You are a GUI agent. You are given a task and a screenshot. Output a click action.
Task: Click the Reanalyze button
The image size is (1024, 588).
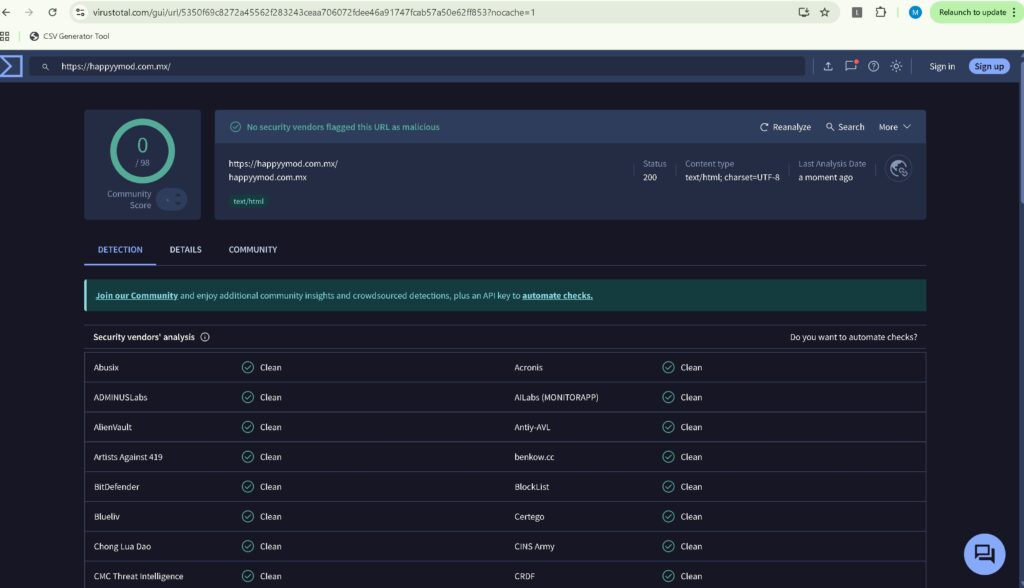(x=785, y=127)
